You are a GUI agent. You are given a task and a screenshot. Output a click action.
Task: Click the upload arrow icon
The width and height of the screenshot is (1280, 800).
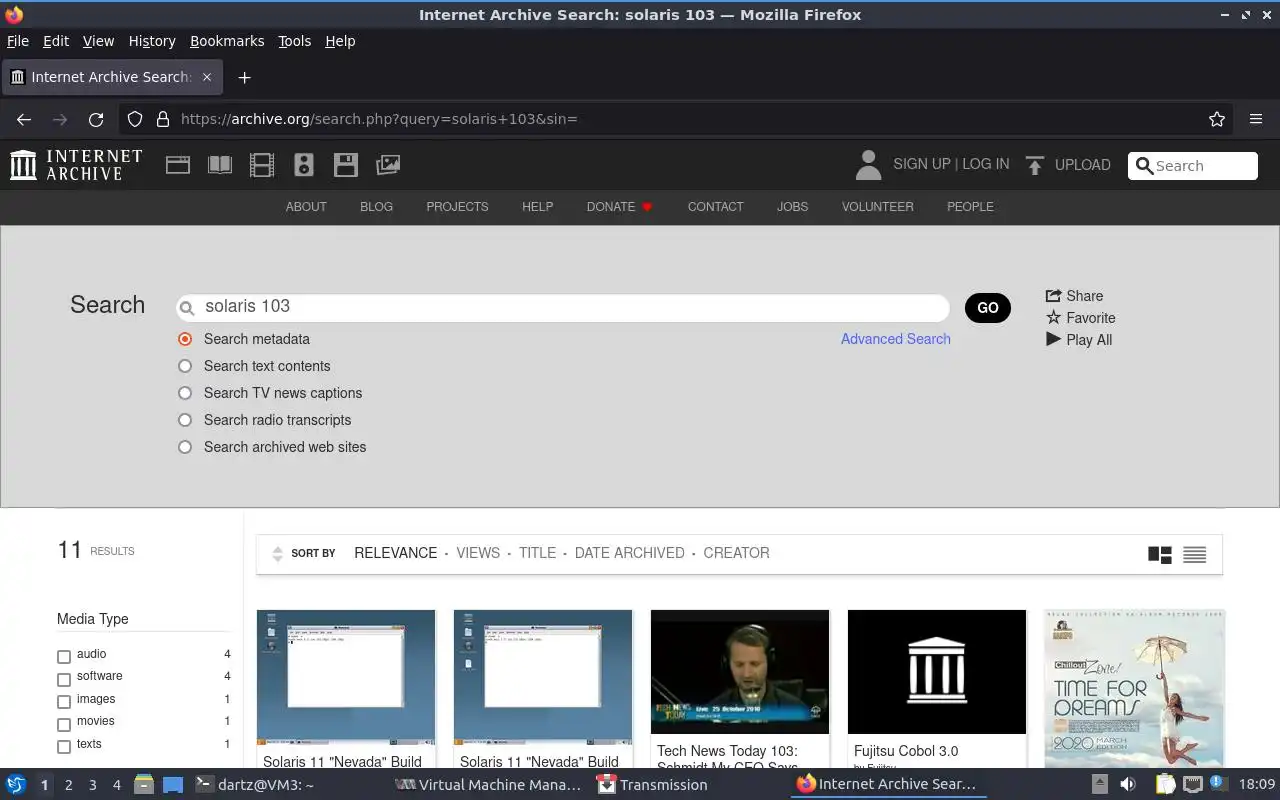coord(1035,165)
